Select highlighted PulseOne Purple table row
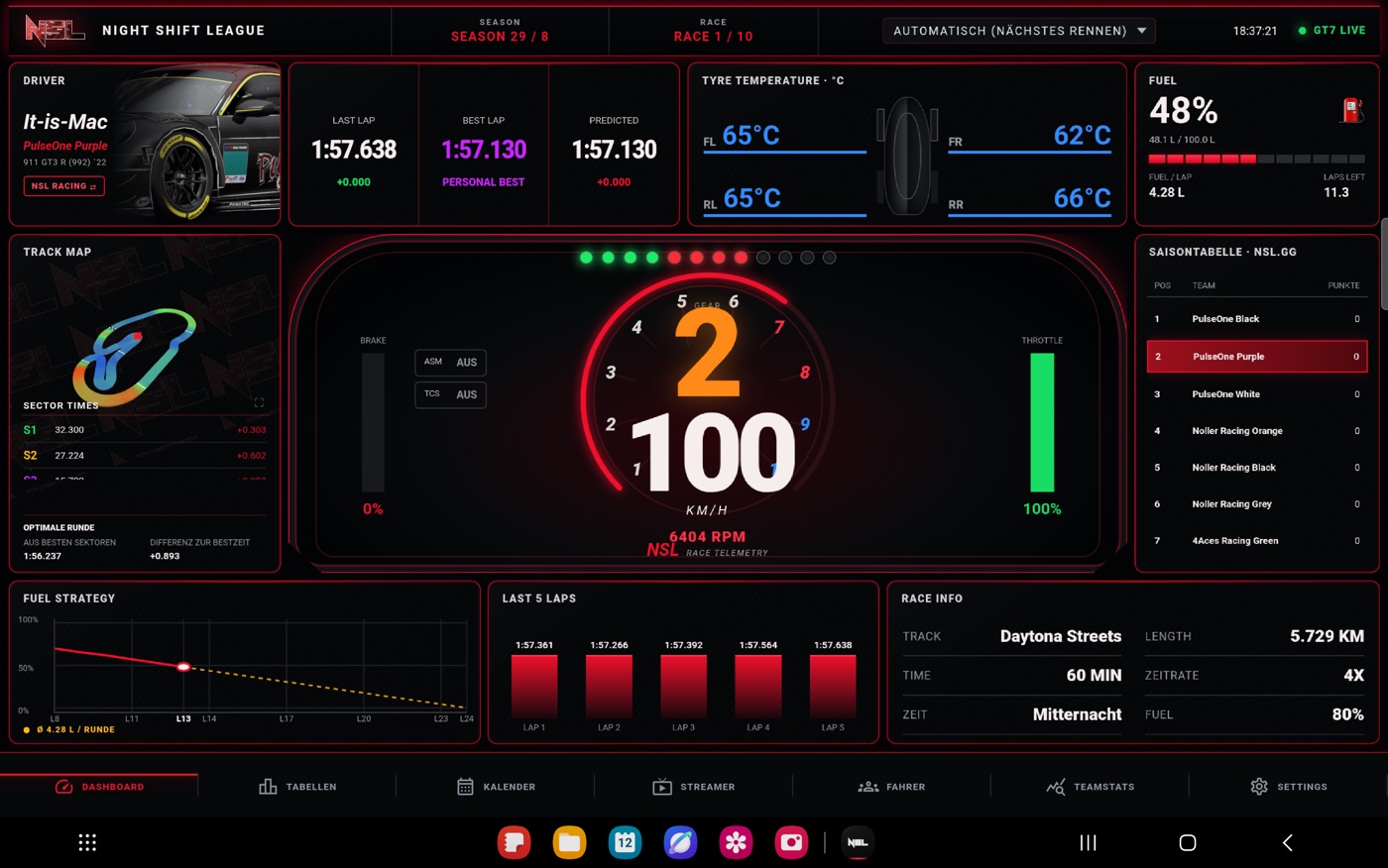 [1256, 357]
